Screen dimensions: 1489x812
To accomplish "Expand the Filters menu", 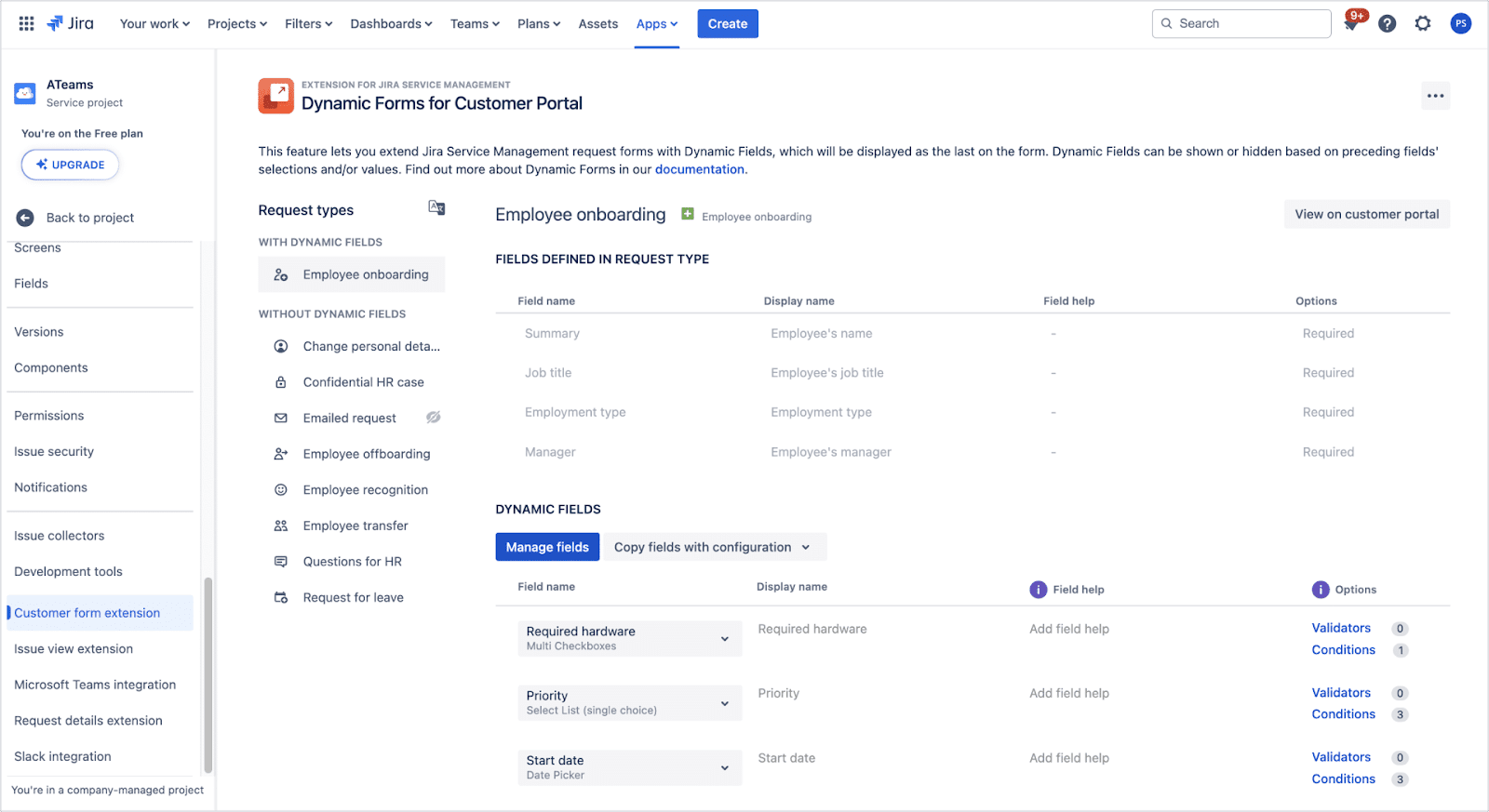I will pyautogui.click(x=309, y=24).
